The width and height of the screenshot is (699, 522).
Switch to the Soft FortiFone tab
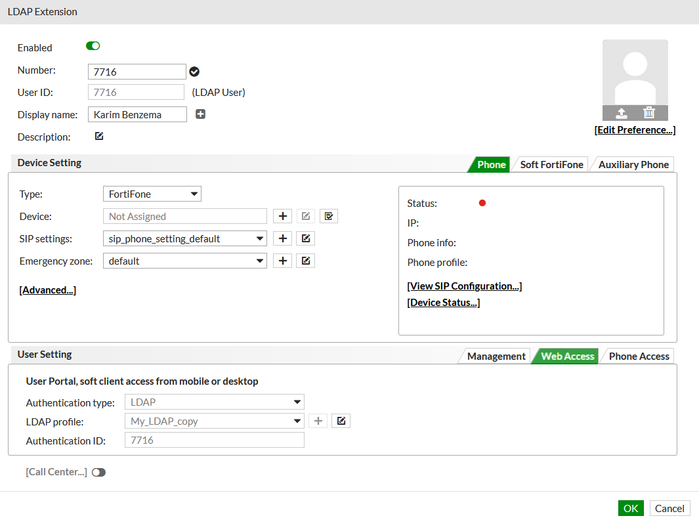point(551,164)
